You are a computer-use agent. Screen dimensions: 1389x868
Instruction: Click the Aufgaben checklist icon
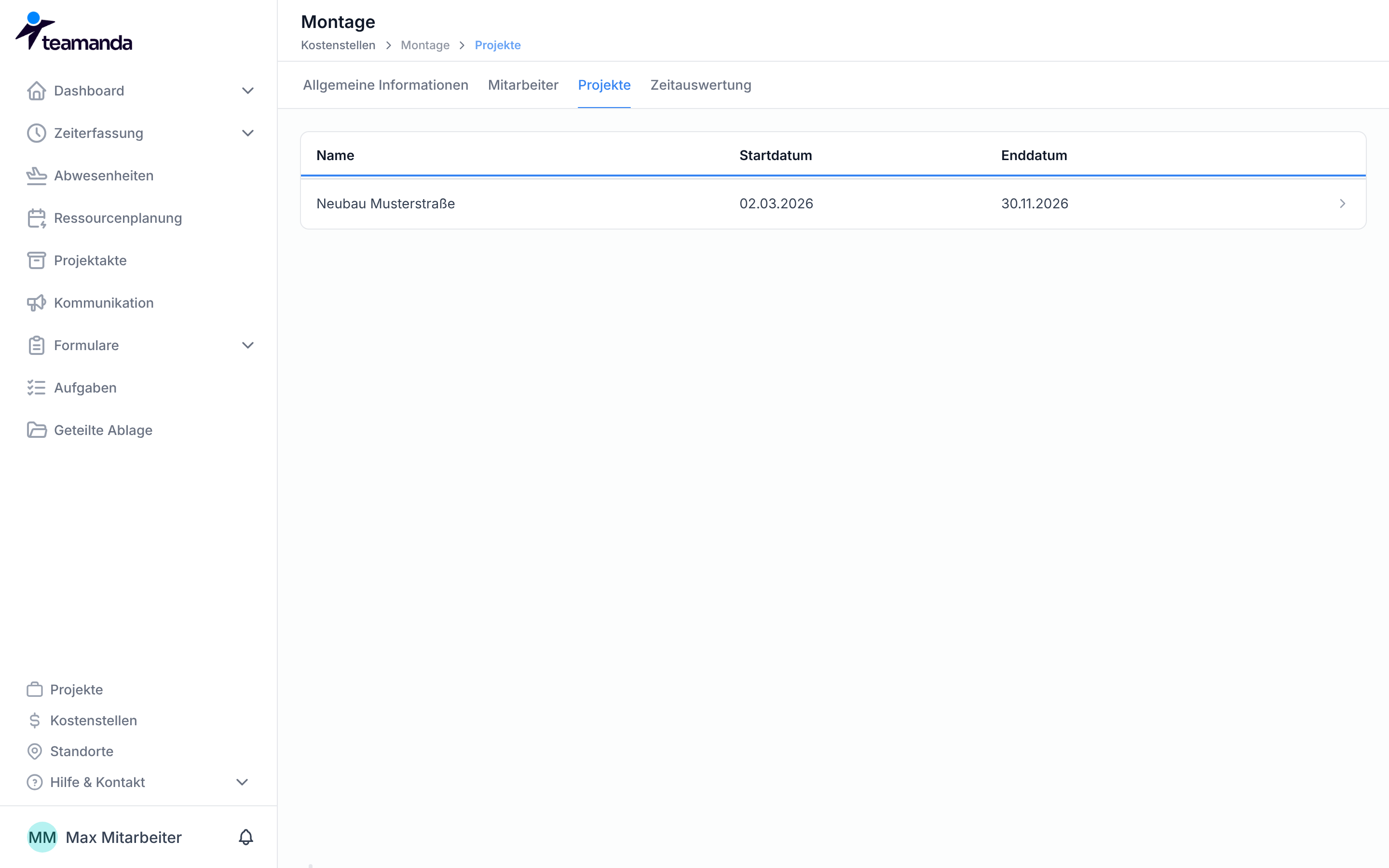[x=37, y=388]
